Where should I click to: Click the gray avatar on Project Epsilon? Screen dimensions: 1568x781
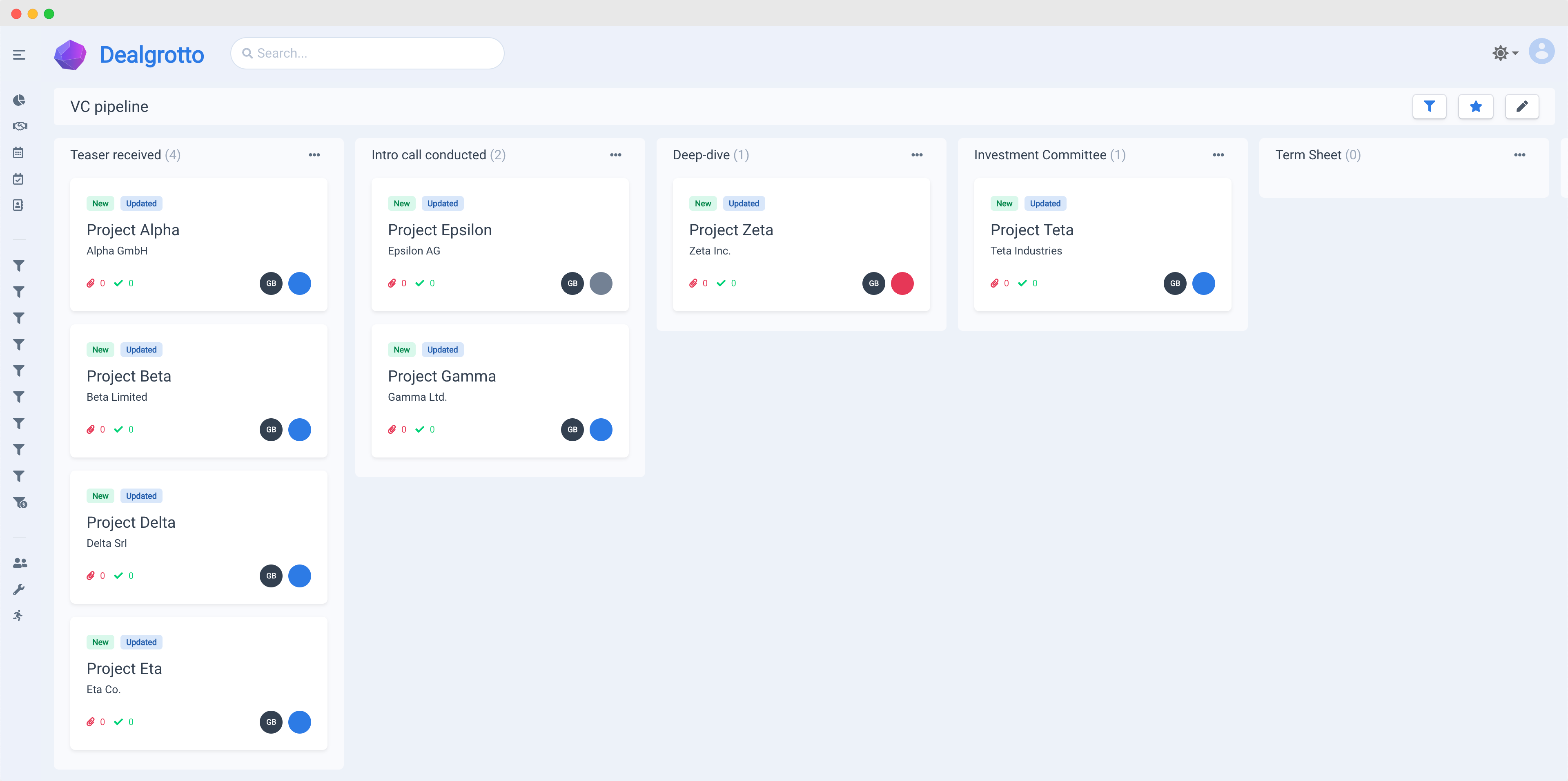601,283
